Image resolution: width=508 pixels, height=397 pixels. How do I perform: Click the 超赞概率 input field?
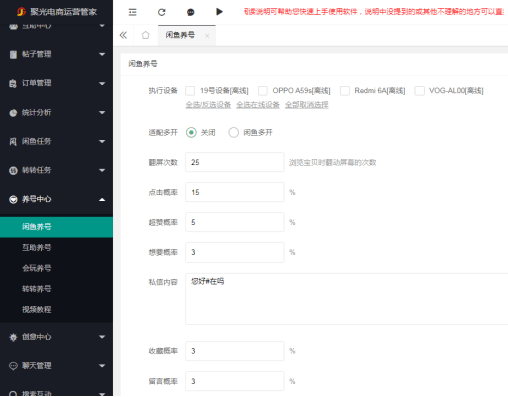coord(235,222)
